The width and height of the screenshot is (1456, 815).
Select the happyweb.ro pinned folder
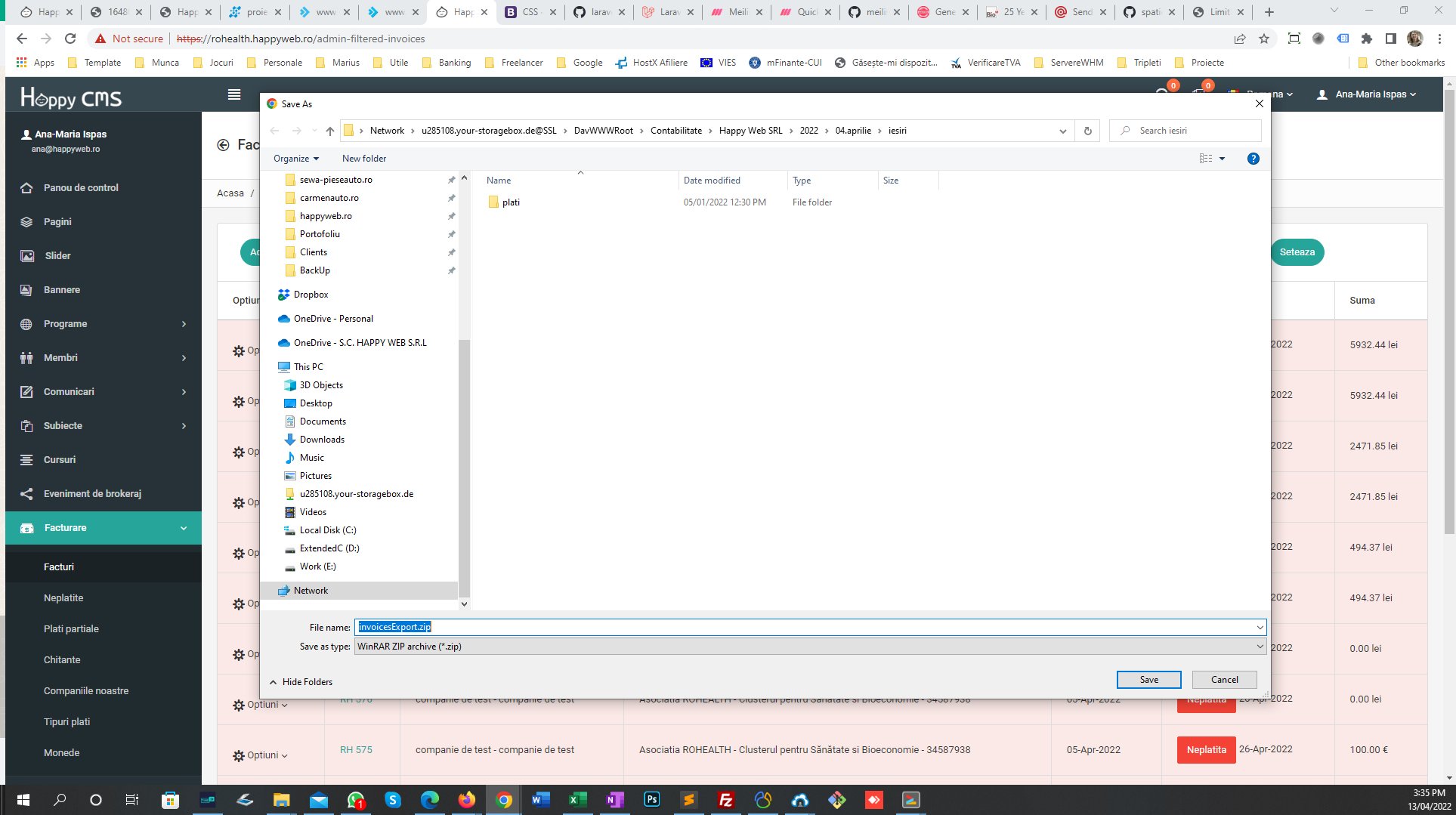326,216
